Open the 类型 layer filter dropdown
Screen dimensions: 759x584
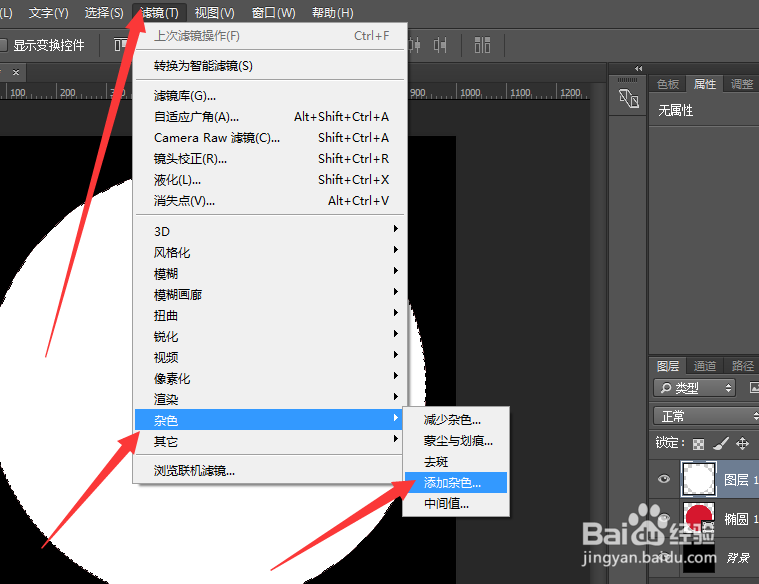coord(695,388)
